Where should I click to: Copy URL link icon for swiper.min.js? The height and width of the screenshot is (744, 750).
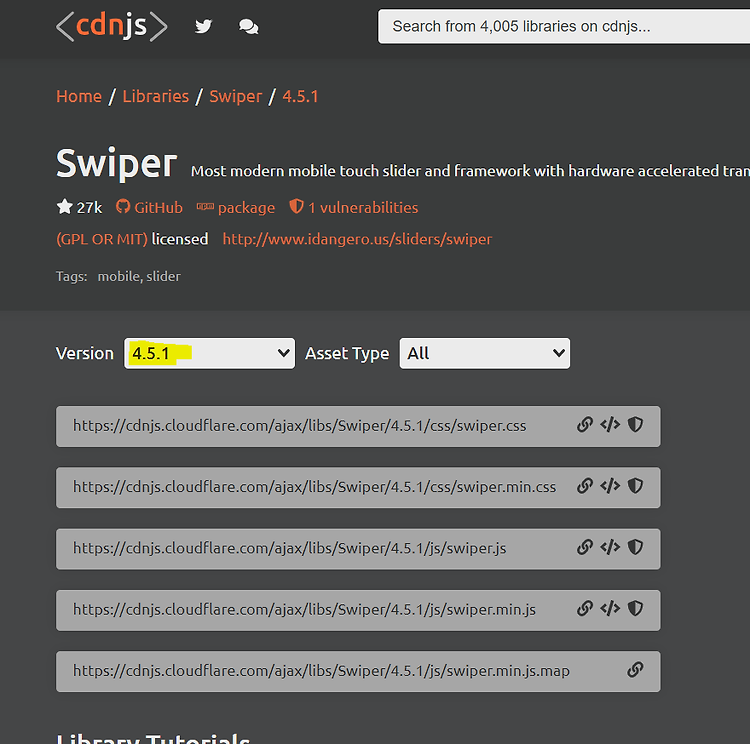[x=585, y=608]
